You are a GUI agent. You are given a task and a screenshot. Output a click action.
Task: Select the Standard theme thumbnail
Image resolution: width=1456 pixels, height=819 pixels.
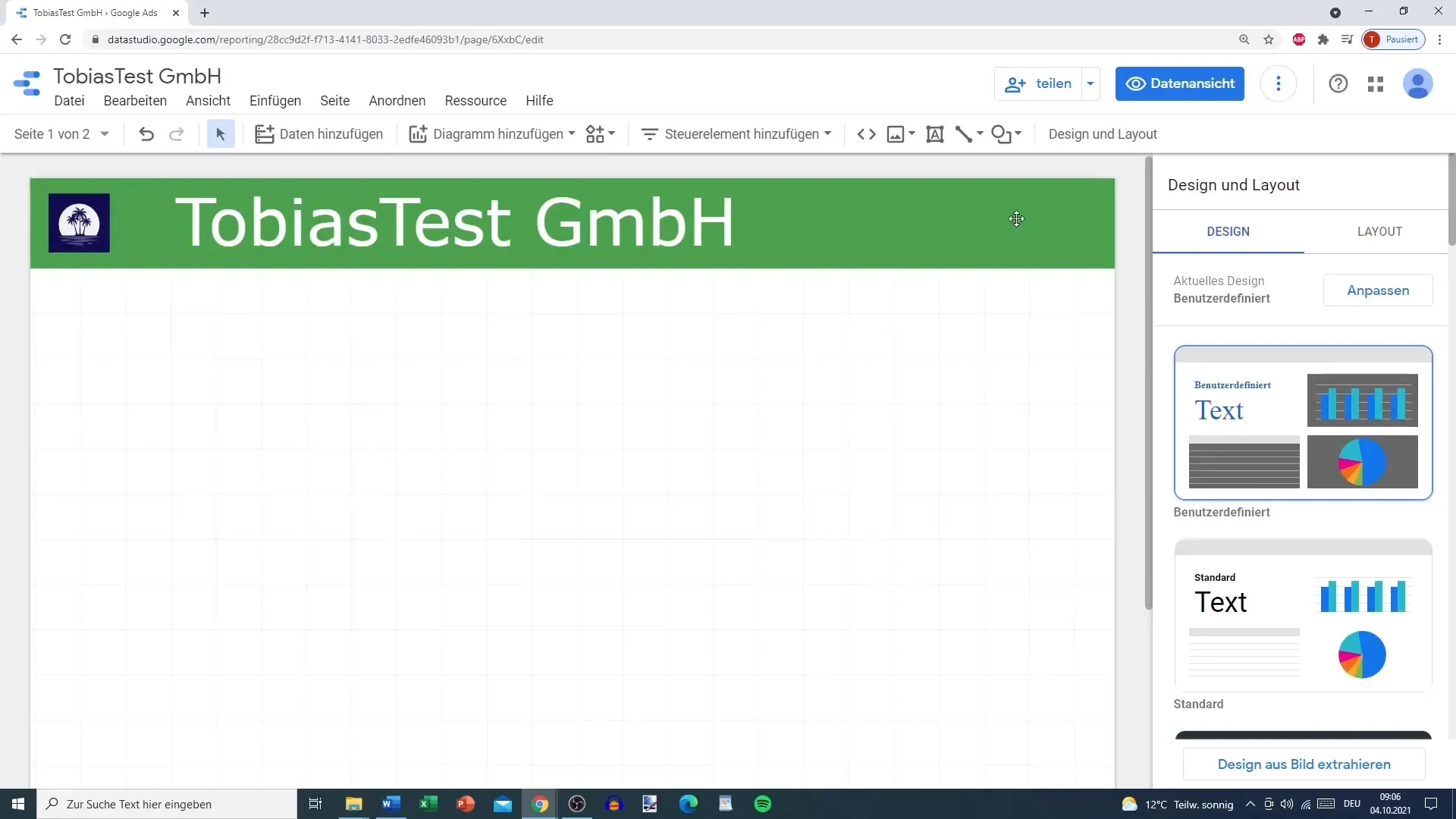[1303, 615]
